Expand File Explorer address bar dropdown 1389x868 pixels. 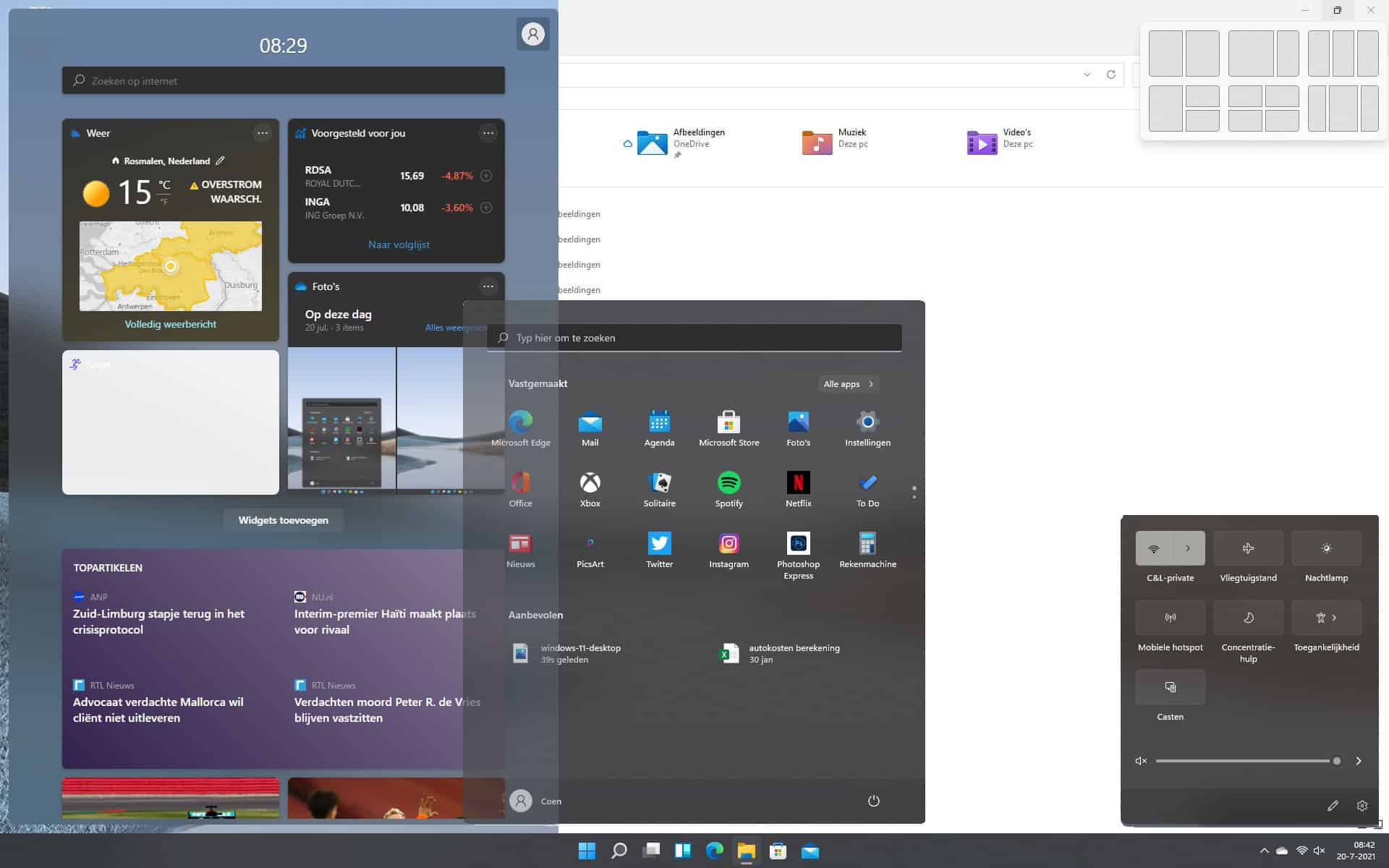click(1087, 75)
